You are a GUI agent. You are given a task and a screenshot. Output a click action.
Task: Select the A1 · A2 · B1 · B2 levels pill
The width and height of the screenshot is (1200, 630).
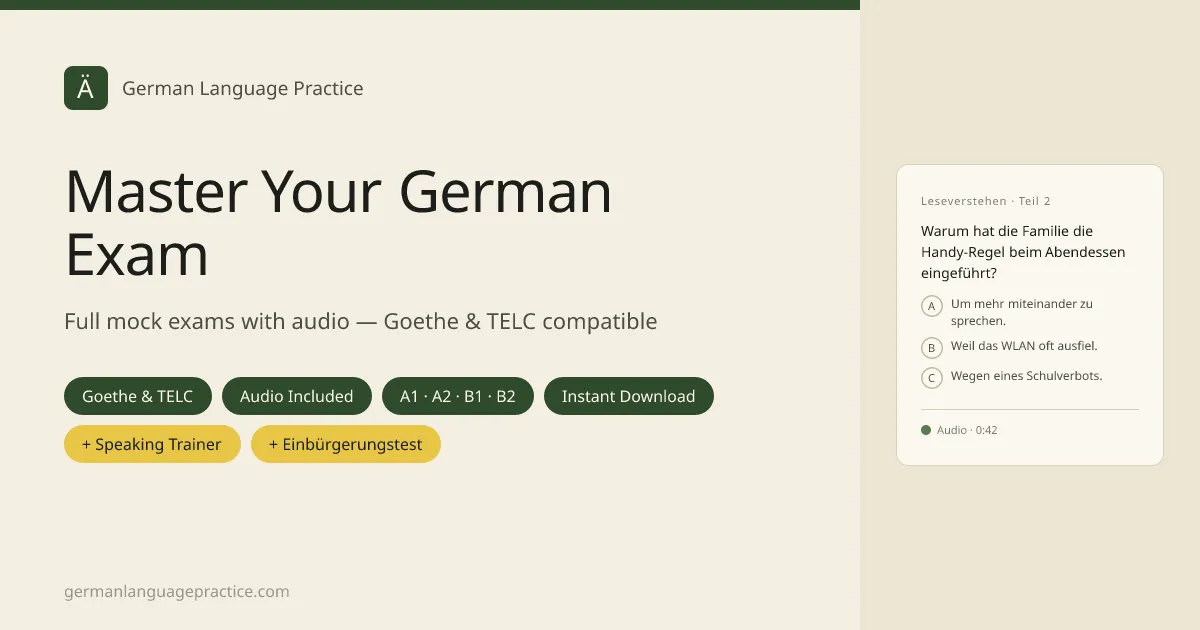(x=458, y=396)
